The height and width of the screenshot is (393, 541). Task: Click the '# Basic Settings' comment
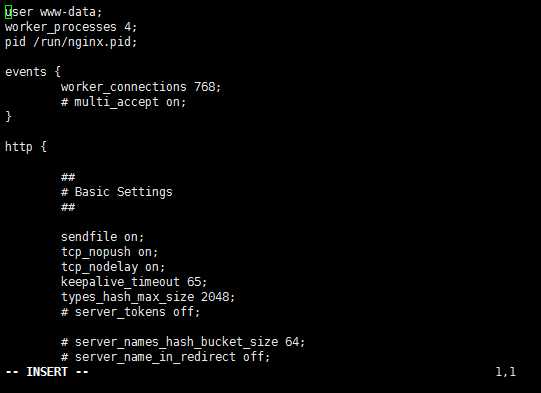[117, 192]
